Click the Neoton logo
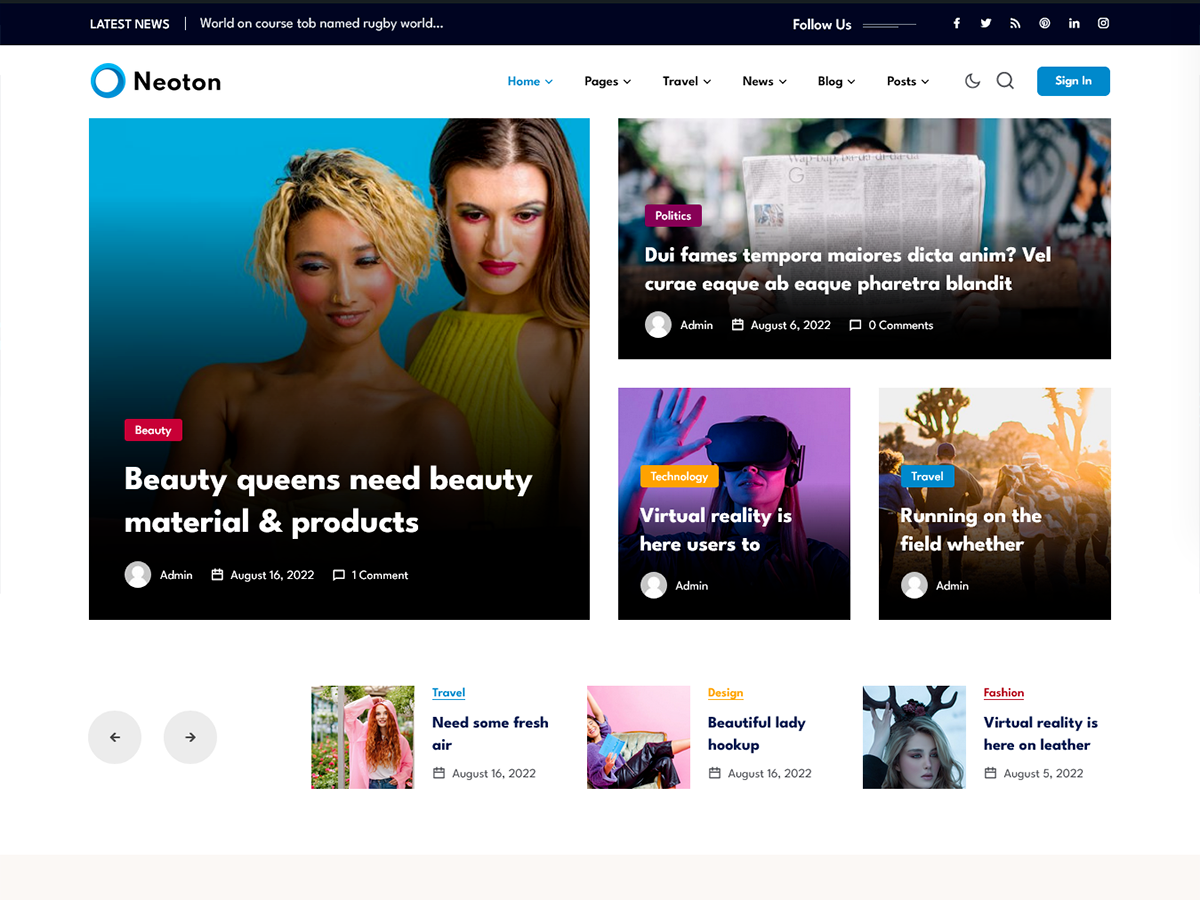The image size is (1200, 900). click(156, 81)
